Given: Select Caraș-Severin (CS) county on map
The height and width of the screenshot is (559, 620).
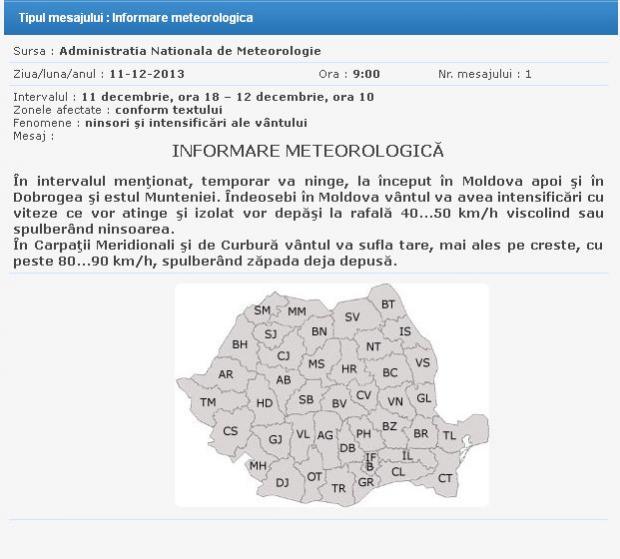Looking at the screenshot, I should tap(231, 431).
